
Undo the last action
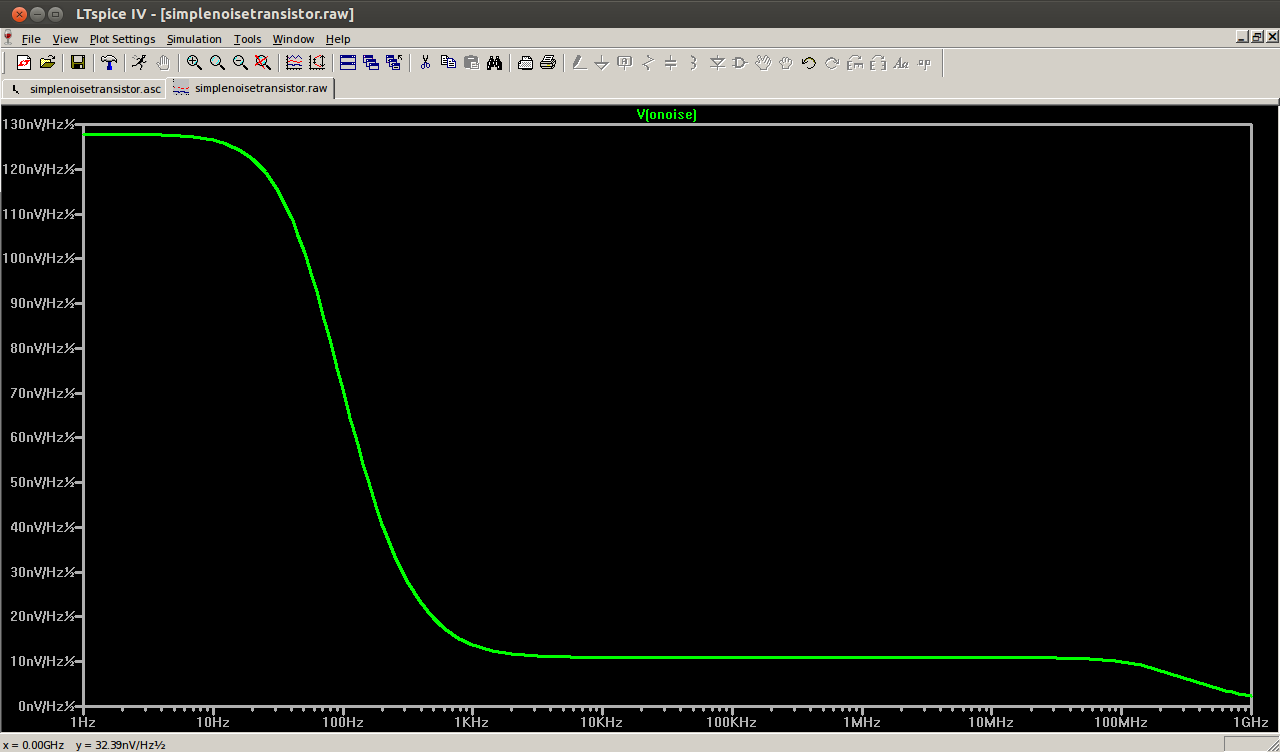coord(808,62)
